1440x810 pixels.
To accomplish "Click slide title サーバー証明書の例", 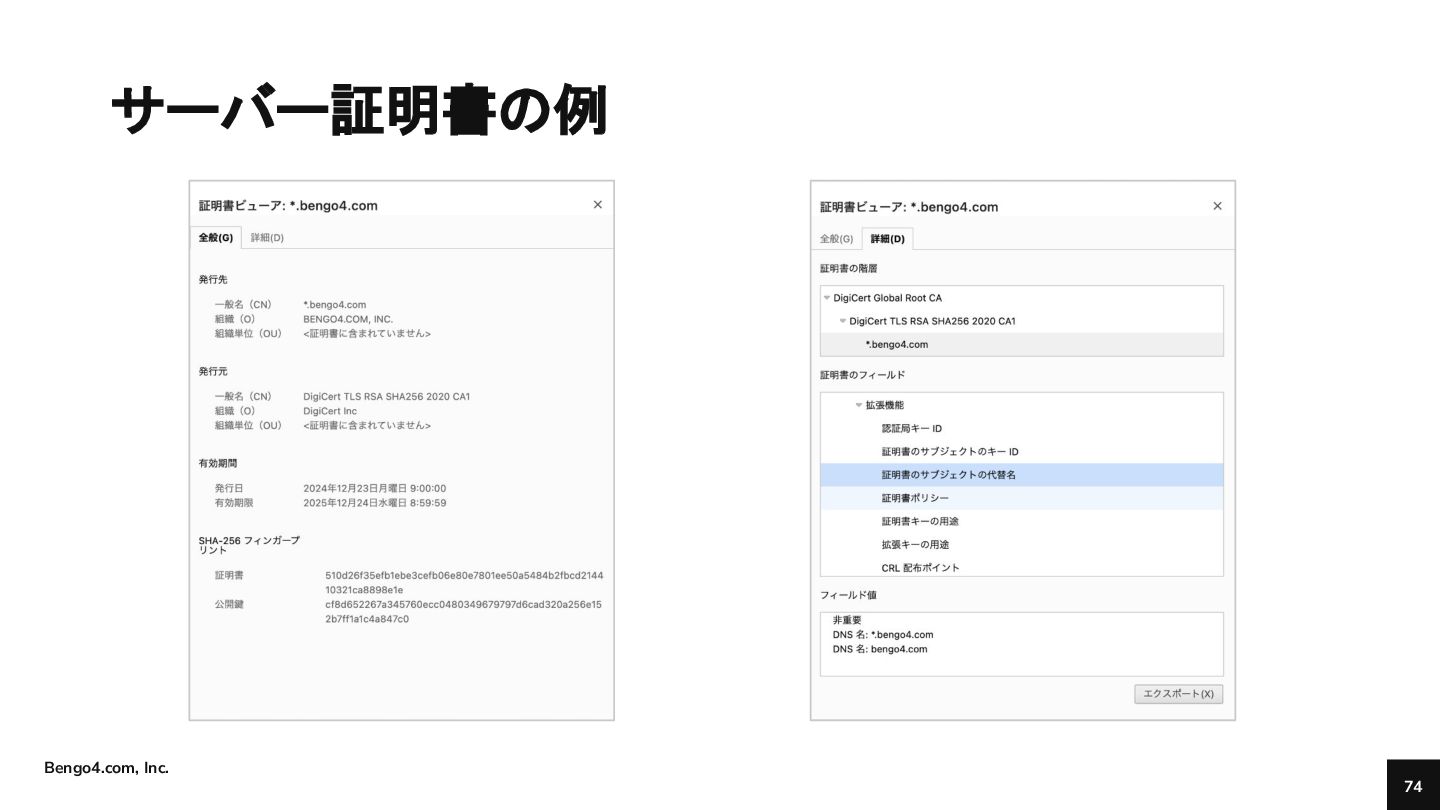I will pyautogui.click(x=359, y=110).
